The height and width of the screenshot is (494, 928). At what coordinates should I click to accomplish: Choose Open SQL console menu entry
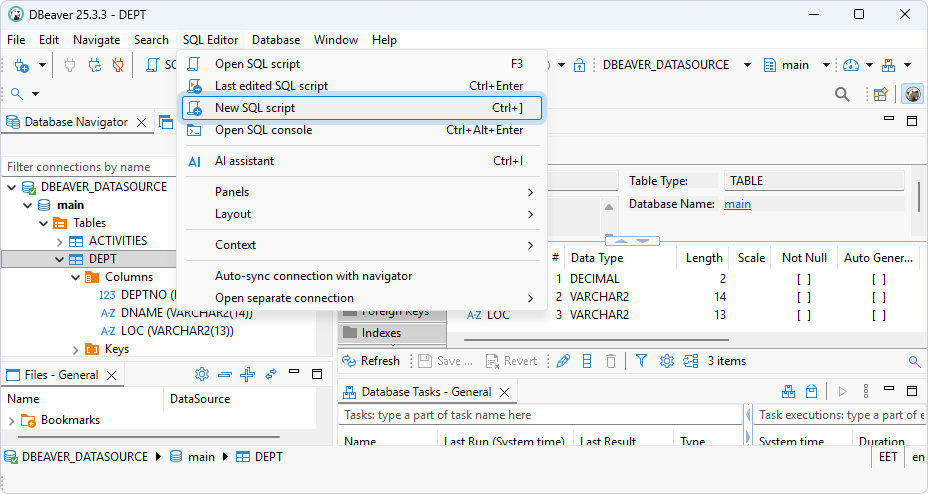tap(362, 130)
